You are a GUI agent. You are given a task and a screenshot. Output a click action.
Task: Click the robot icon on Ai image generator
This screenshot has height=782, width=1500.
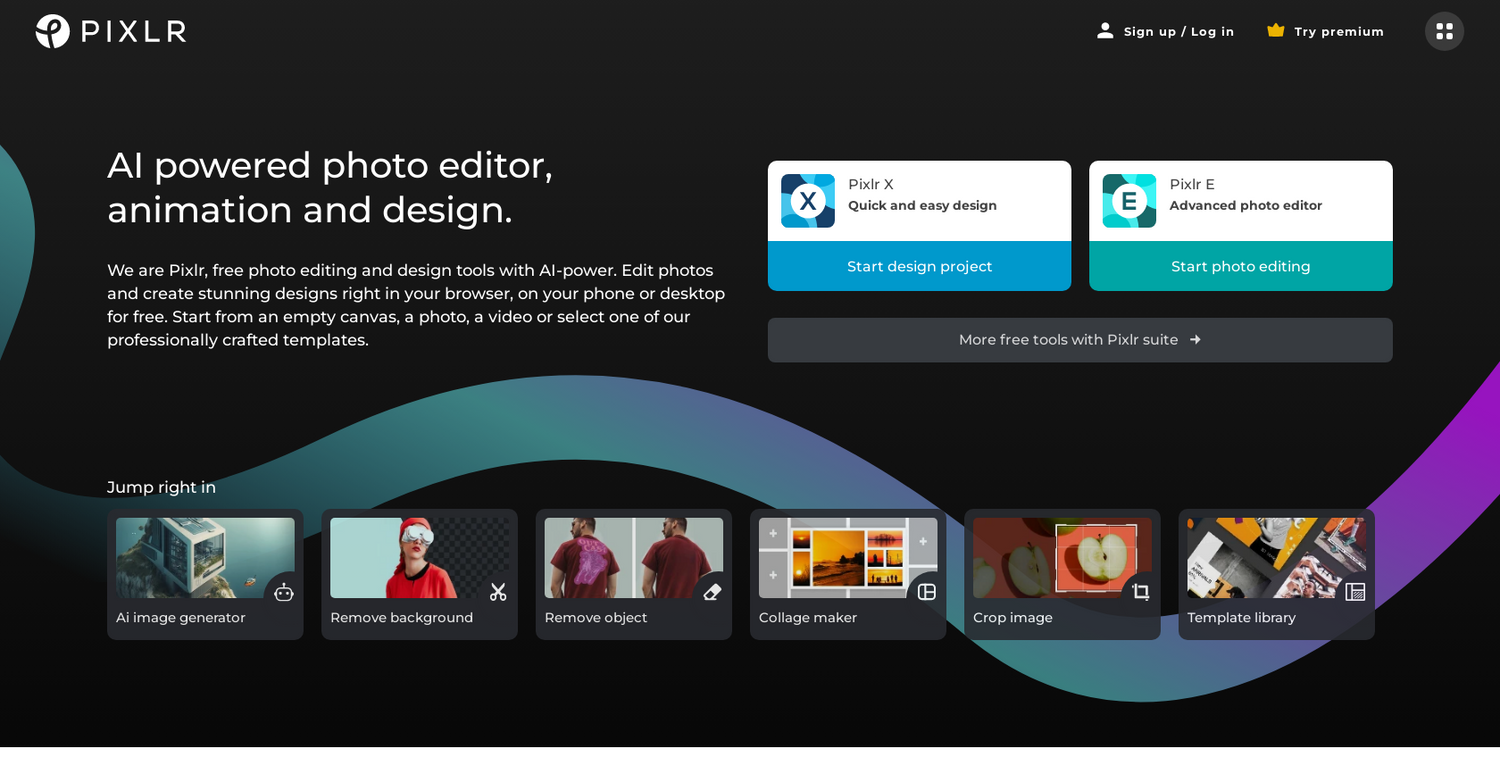(x=284, y=592)
